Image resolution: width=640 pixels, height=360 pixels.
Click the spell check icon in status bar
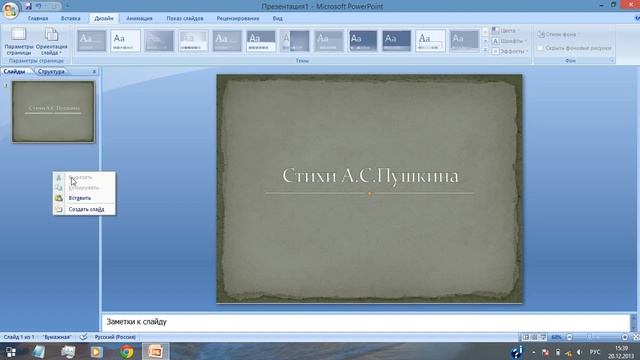[x=83, y=337]
